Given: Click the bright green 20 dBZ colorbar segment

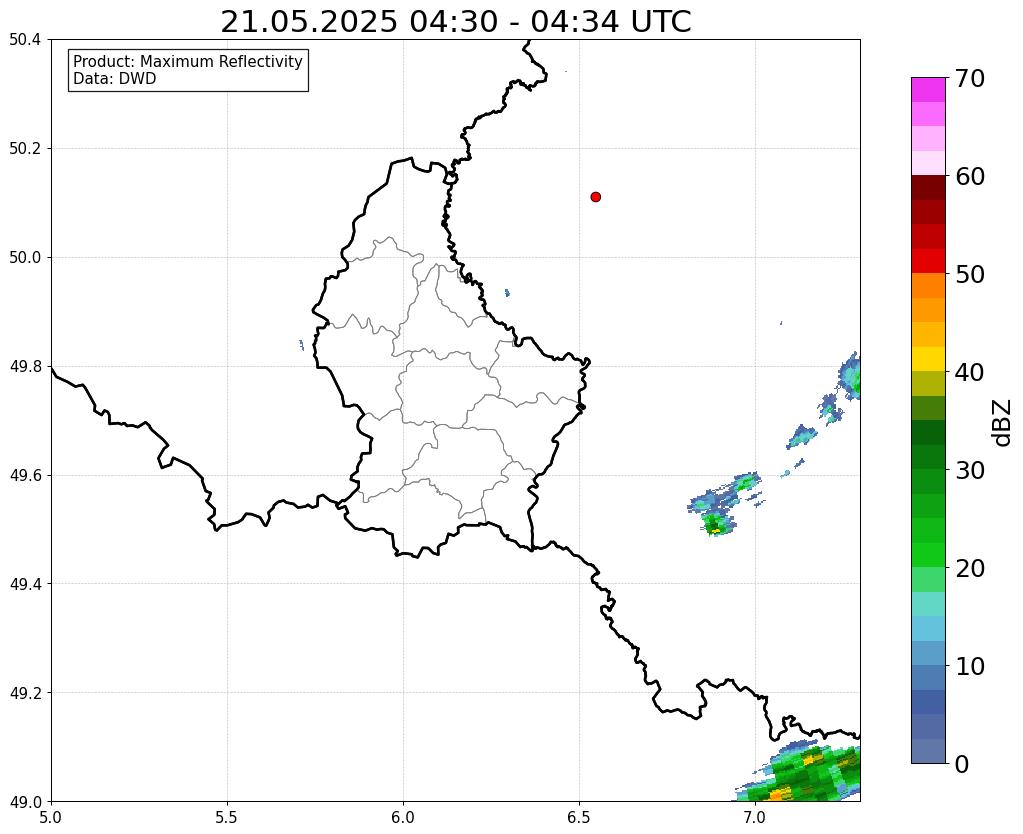Looking at the screenshot, I should point(928,555).
